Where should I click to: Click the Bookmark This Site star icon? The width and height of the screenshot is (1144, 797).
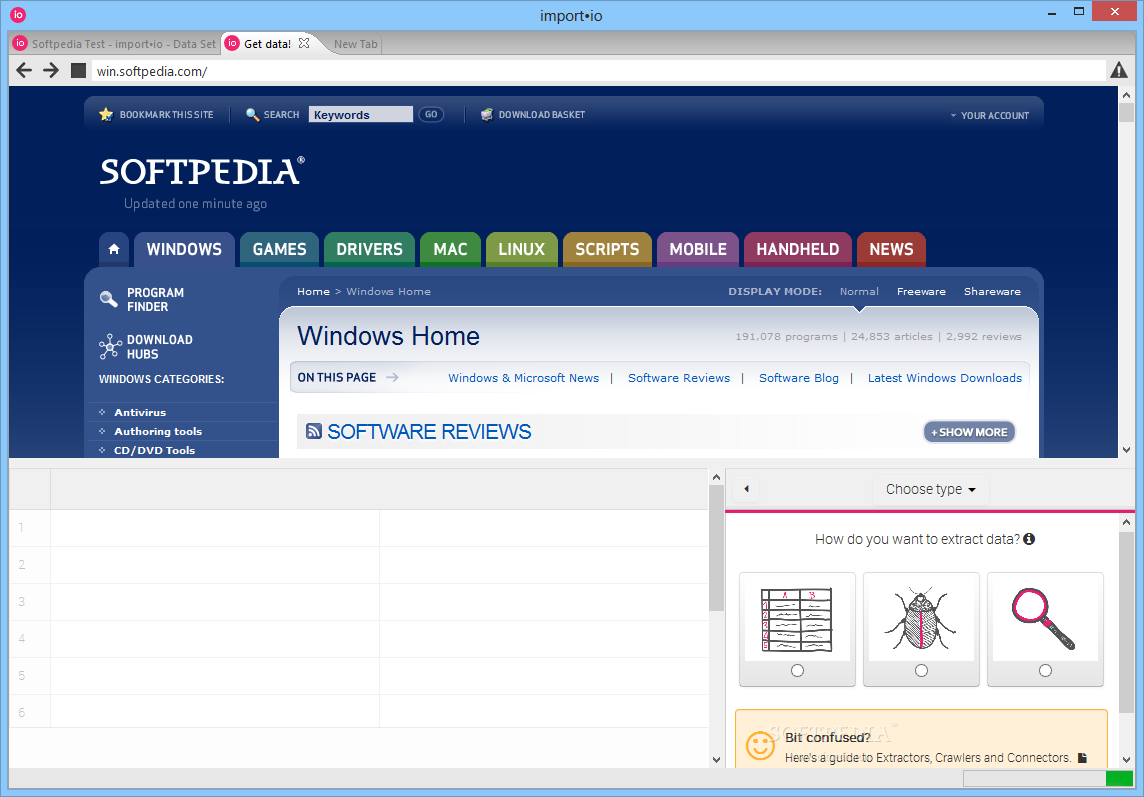[106, 115]
